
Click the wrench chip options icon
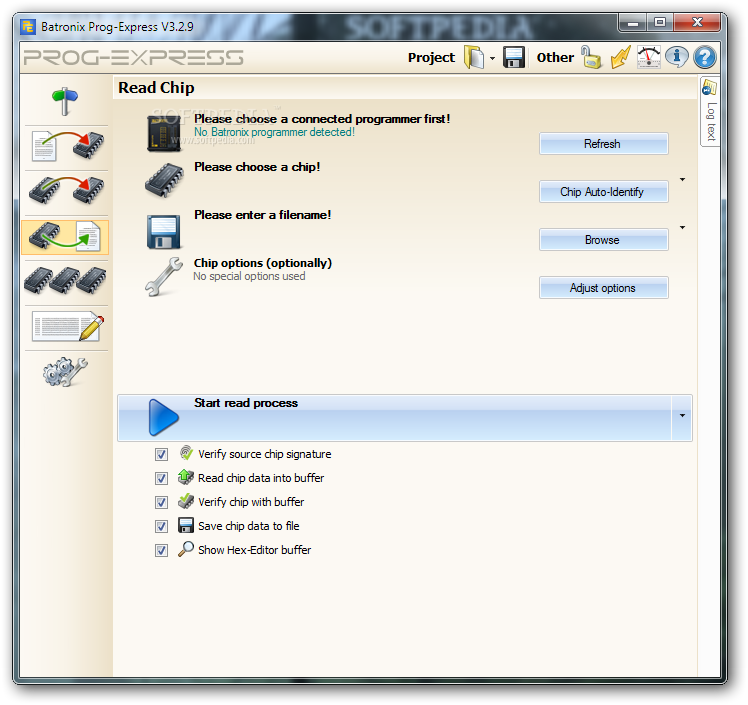(164, 277)
